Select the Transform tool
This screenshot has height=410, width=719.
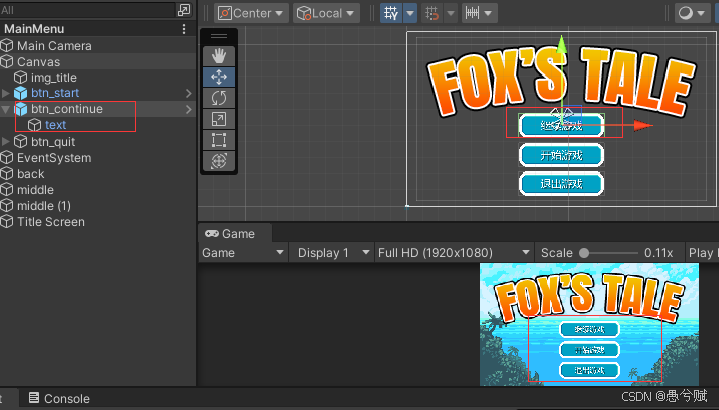[x=219, y=161]
